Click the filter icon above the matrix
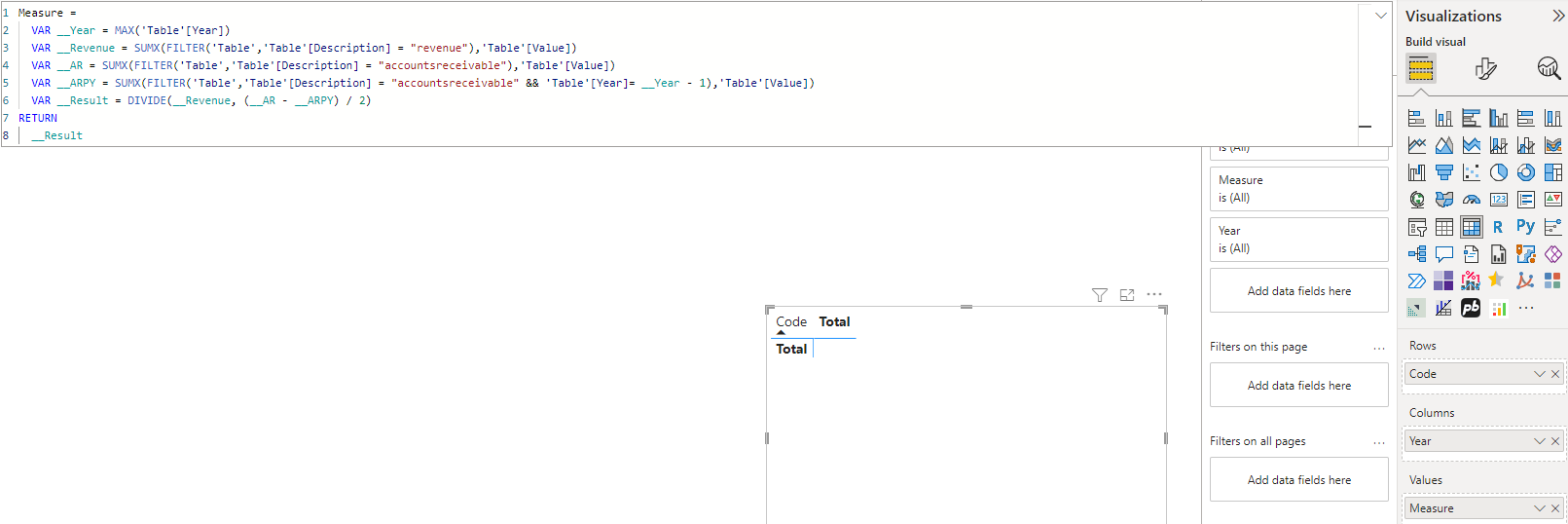The width and height of the screenshot is (1568, 524). [1100, 295]
